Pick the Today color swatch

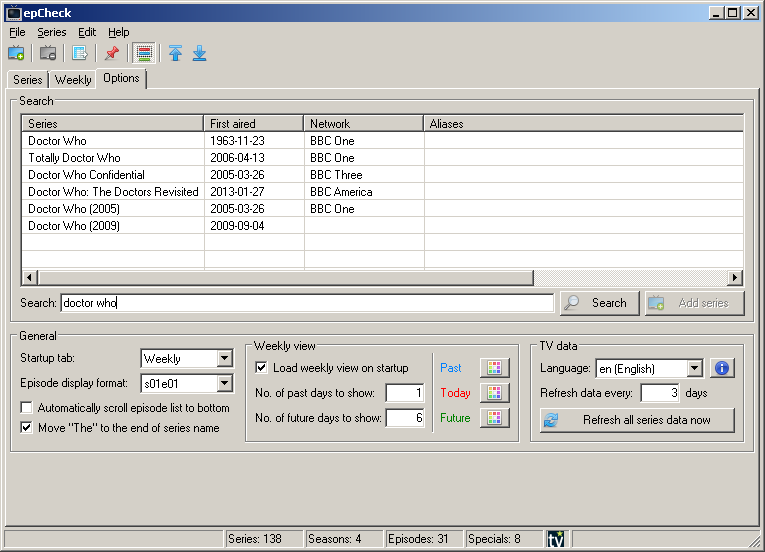click(495, 393)
